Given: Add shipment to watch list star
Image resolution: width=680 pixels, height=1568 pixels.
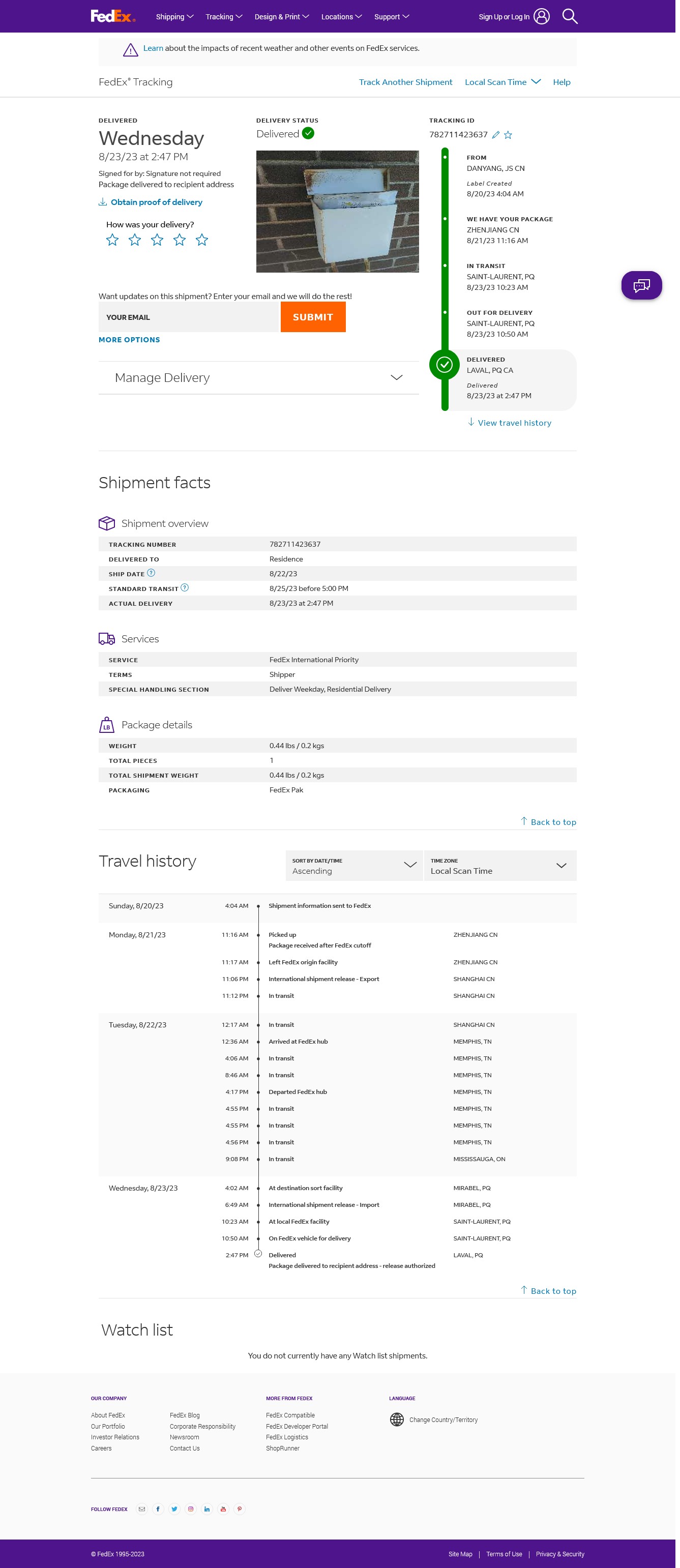Looking at the screenshot, I should click(508, 135).
